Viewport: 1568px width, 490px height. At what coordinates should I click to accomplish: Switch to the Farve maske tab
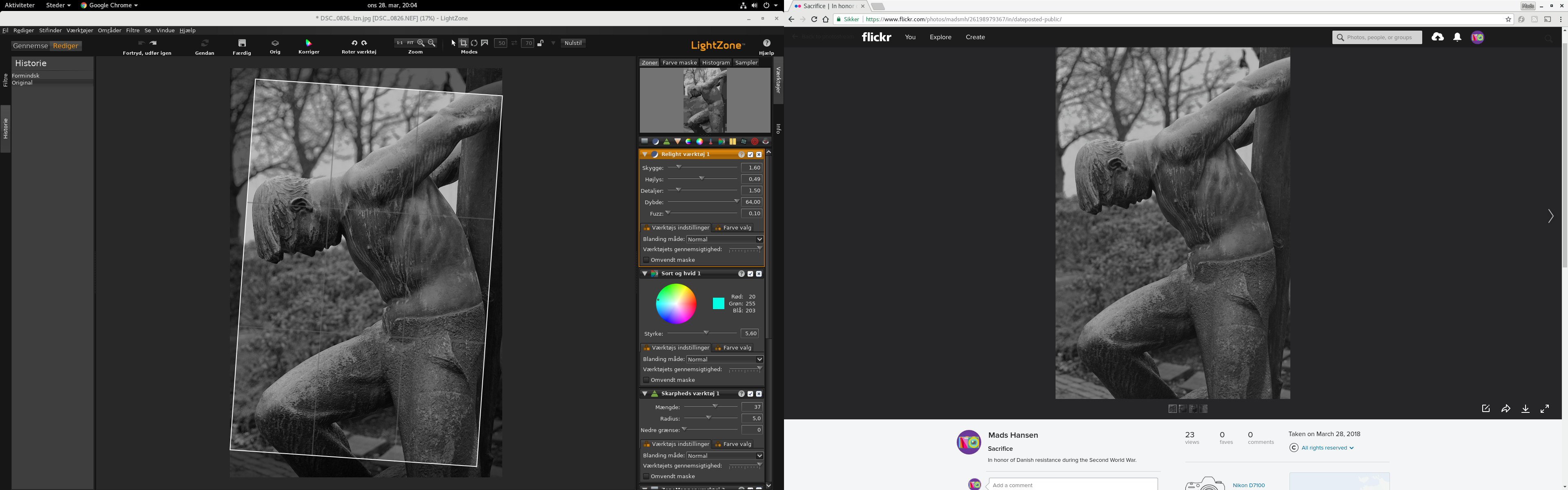click(679, 63)
